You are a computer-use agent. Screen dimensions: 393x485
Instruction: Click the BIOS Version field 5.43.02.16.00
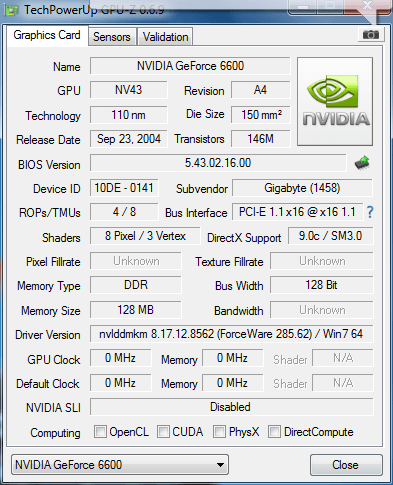(x=218, y=163)
